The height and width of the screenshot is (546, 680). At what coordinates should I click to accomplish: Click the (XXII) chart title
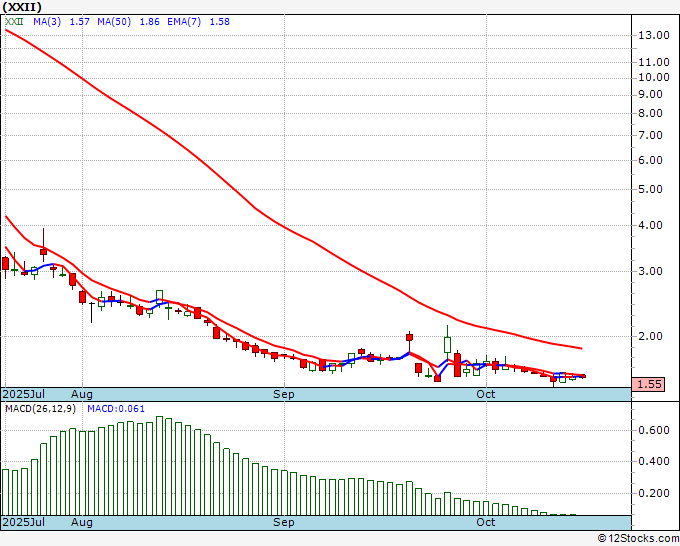(x=22, y=7)
